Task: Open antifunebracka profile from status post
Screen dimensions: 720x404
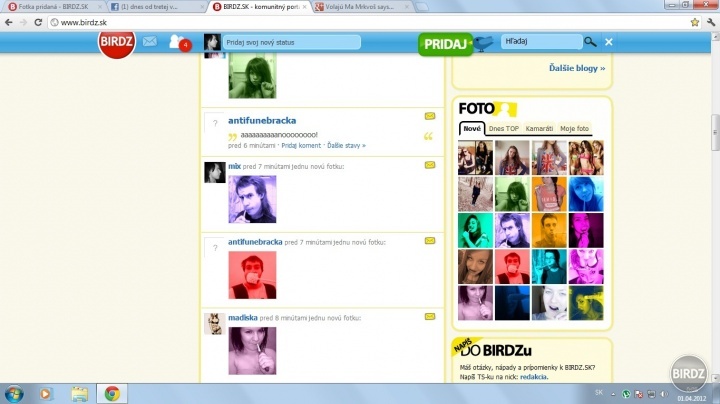Action: [x=262, y=121]
